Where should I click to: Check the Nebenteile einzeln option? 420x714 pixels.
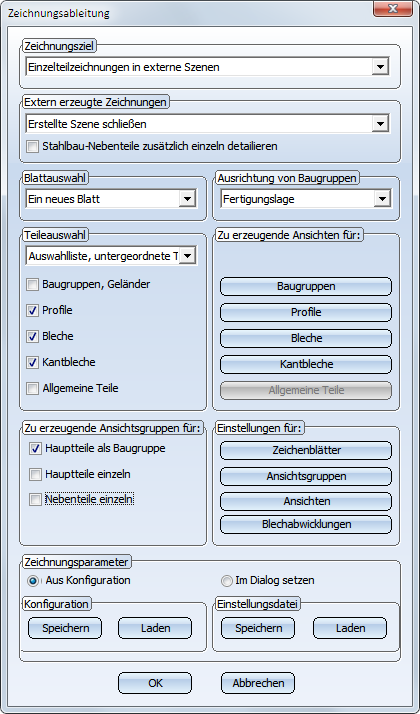click(x=35, y=500)
